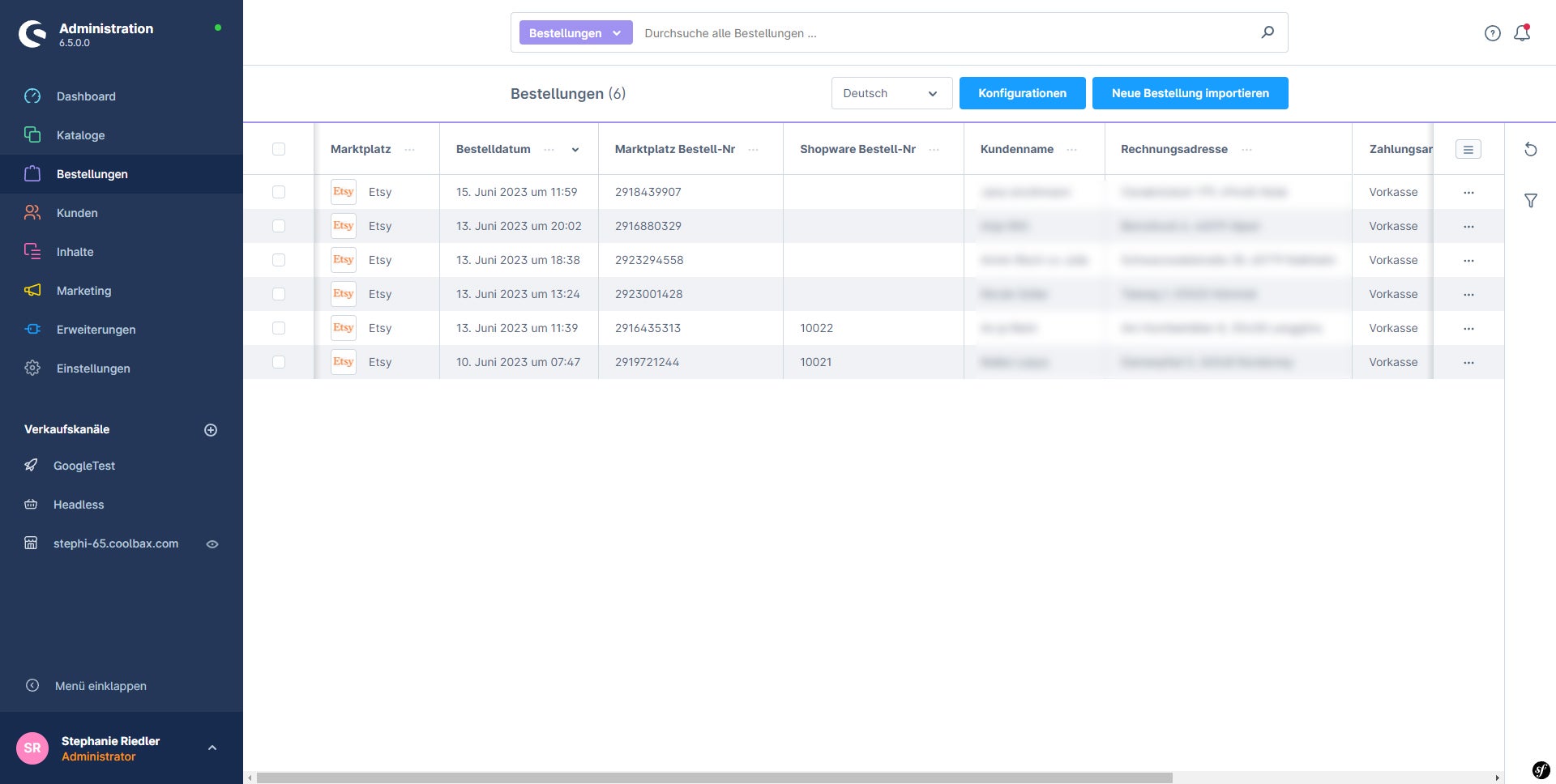Toggle storefront visibility eye for stephi-65.coolbax.com
The height and width of the screenshot is (784, 1556).
[x=212, y=544]
